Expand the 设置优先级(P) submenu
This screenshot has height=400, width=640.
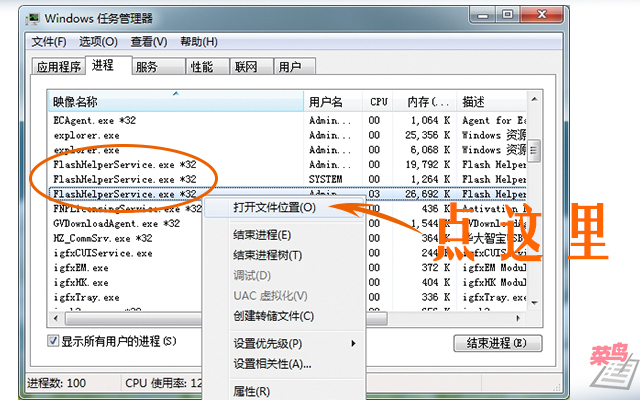(284, 344)
